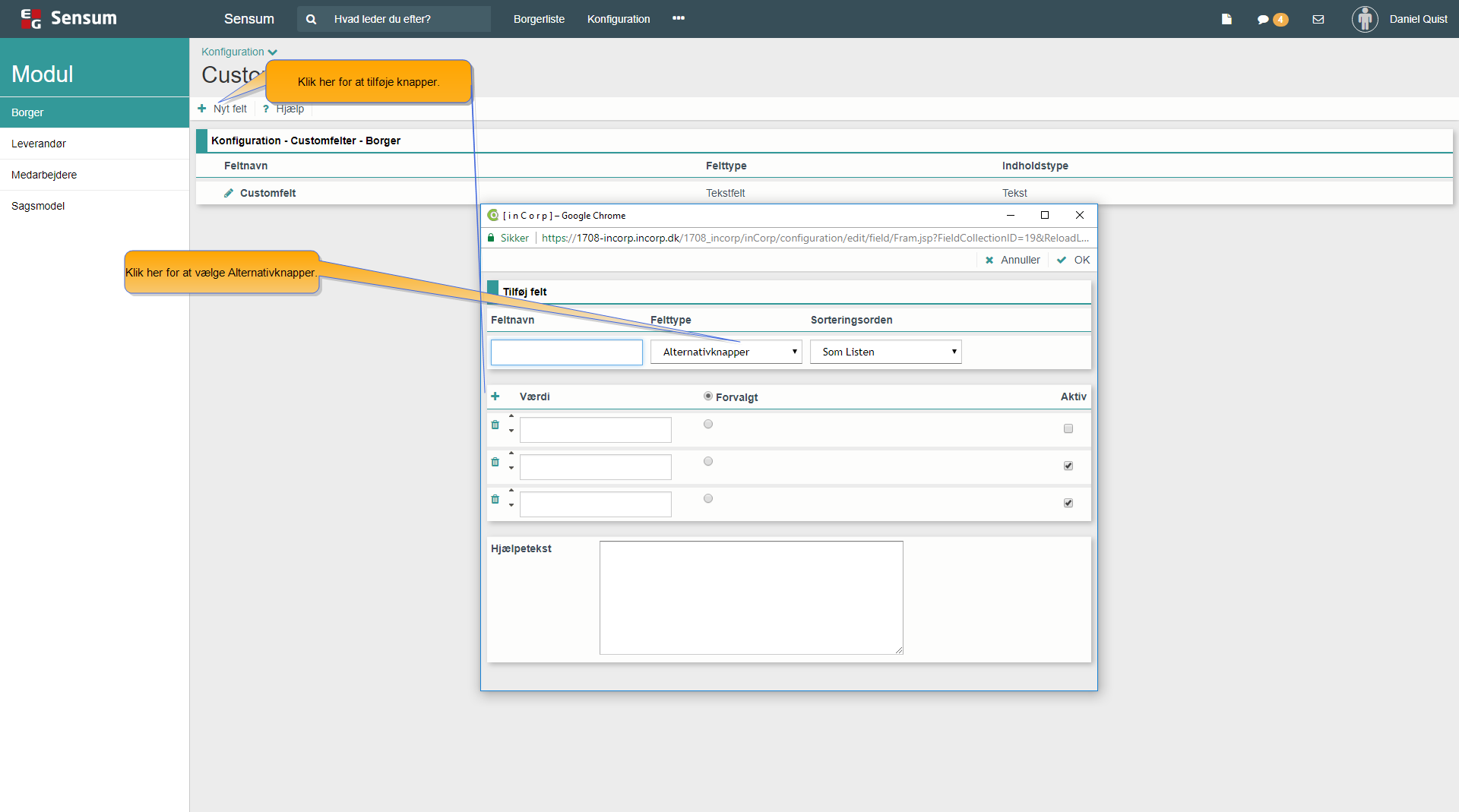The image size is (1459, 812).
Task: Select Leverandør in the Modul sidebar
Action: [39, 144]
